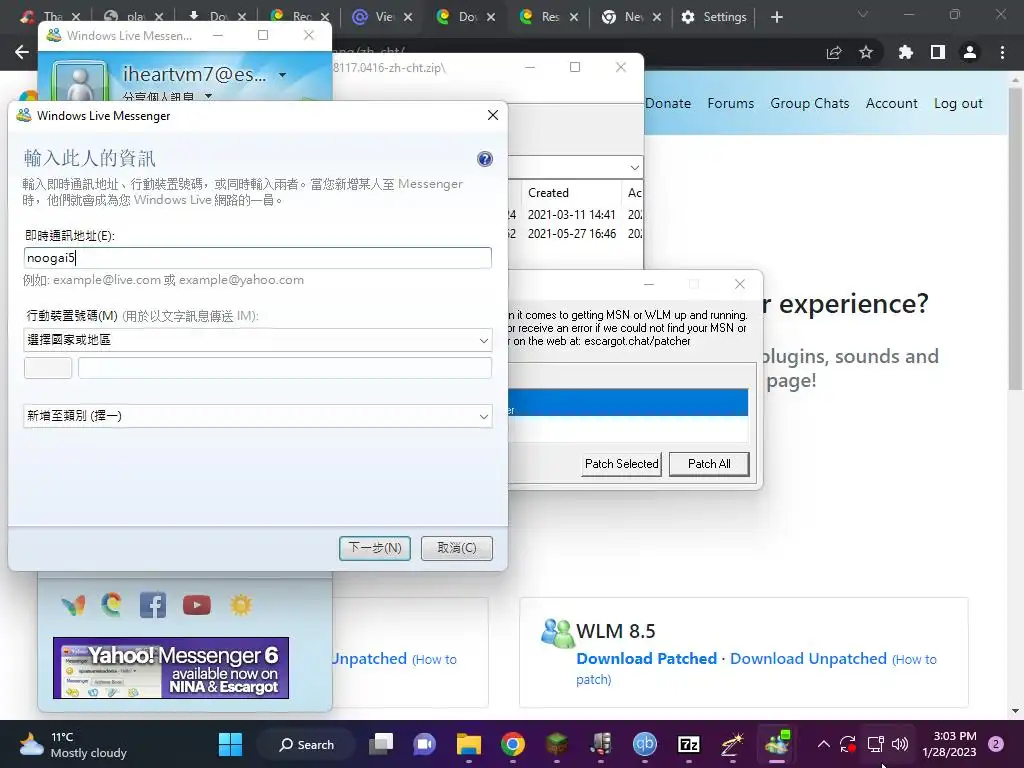Click the Windows Start button
Image resolution: width=1024 pixels, height=768 pixels.
coord(230,744)
